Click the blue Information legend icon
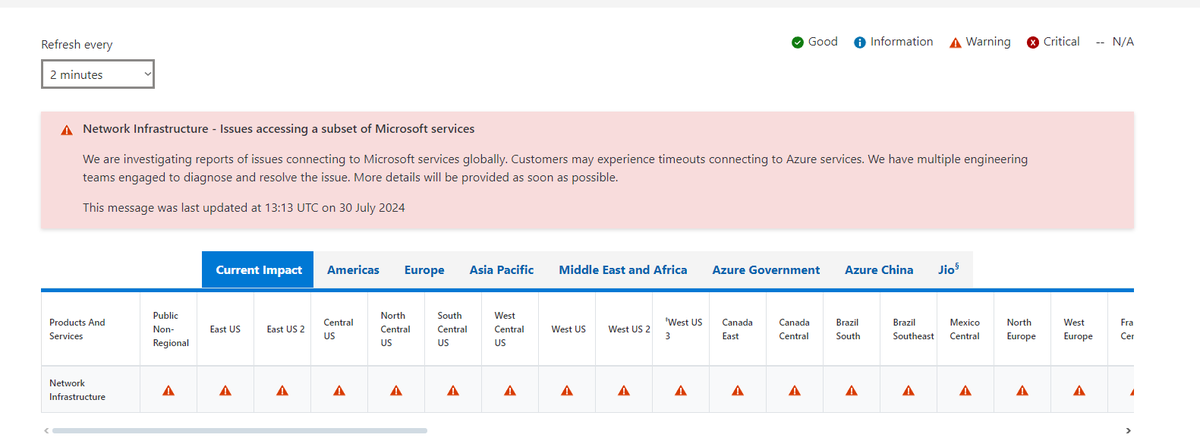This screenshot has height=444, width=1200. pos(860,42)
